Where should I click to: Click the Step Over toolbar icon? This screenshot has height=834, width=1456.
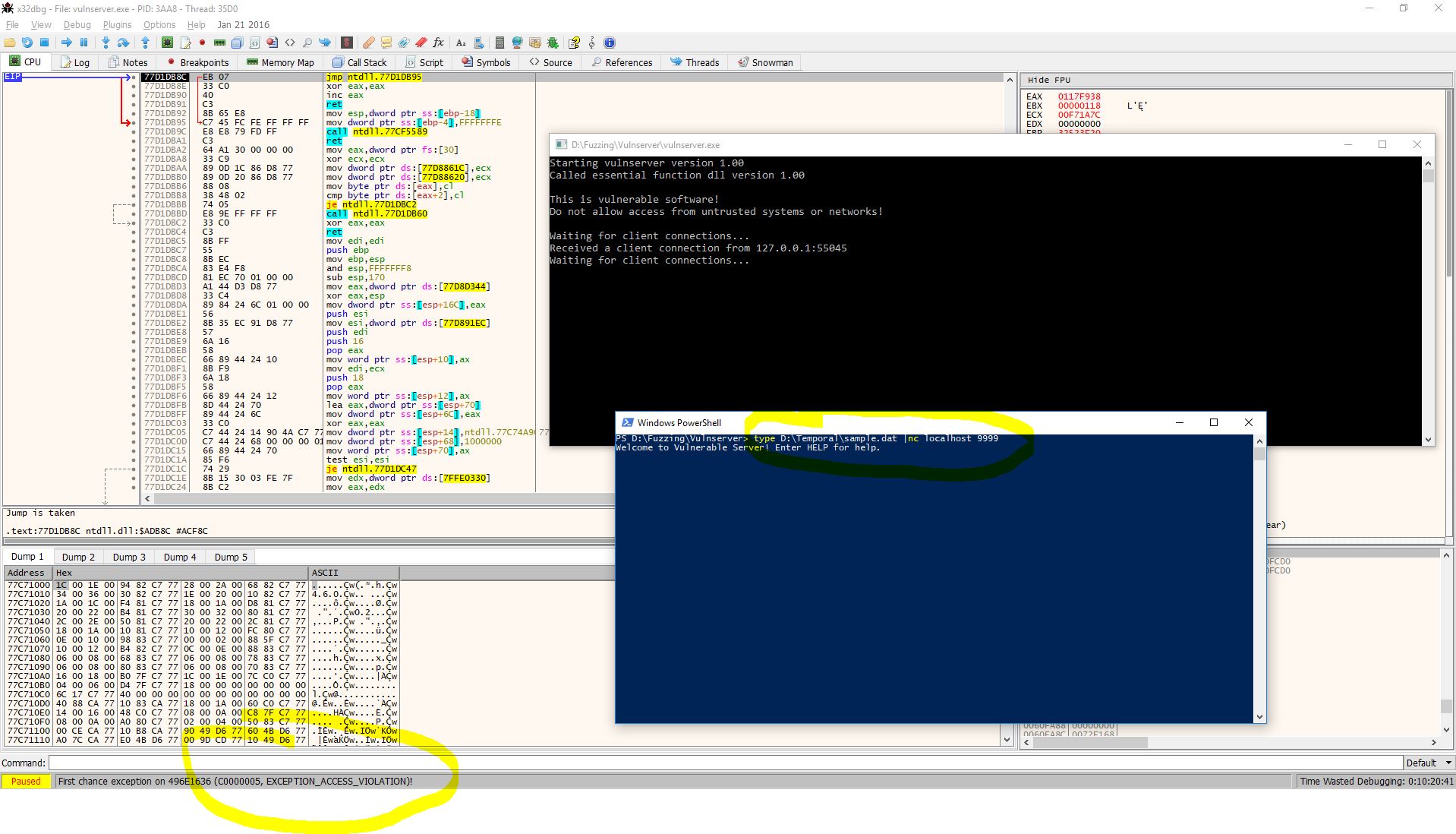124,43
